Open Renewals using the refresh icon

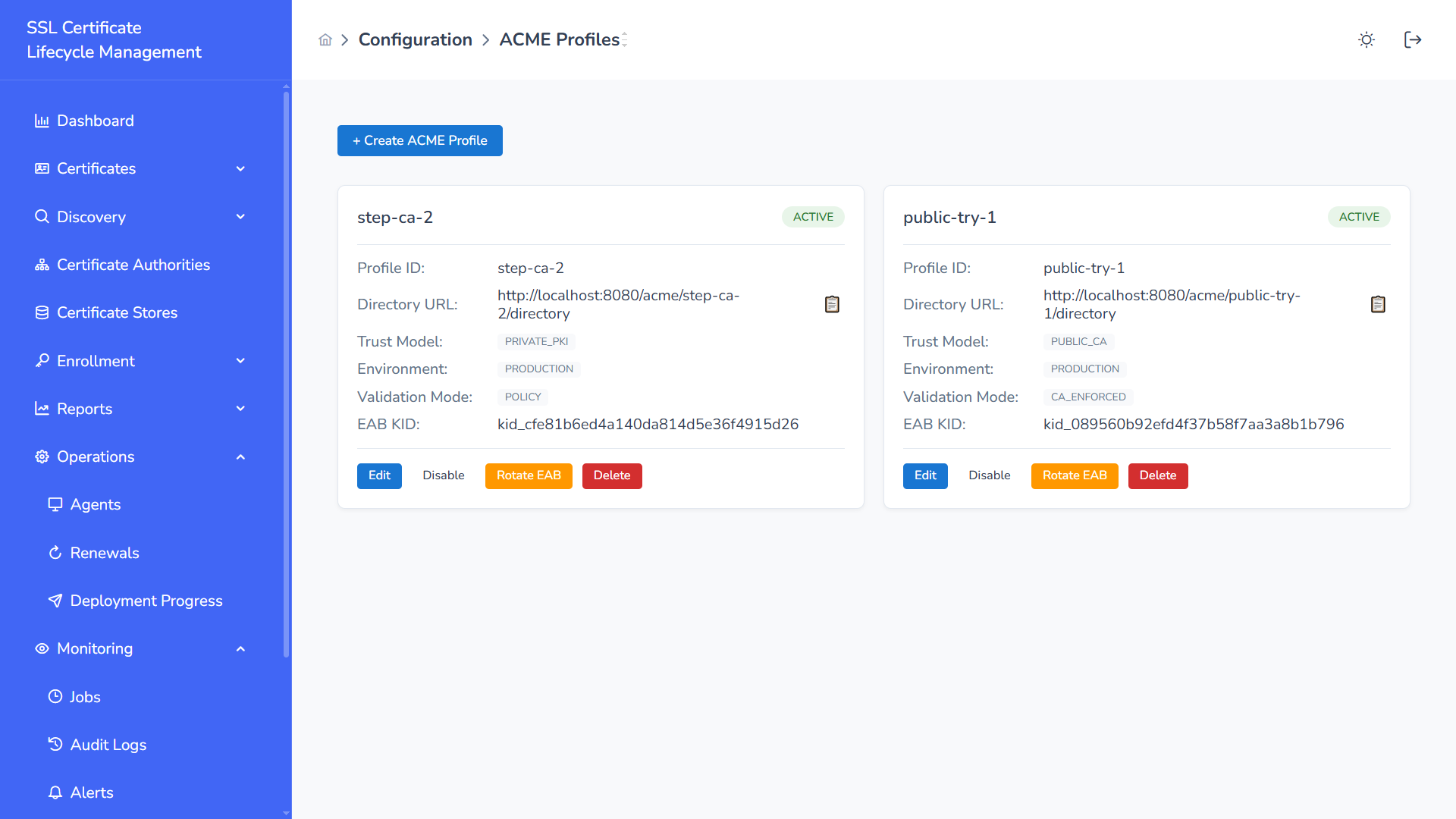click(x=54, y=552)
